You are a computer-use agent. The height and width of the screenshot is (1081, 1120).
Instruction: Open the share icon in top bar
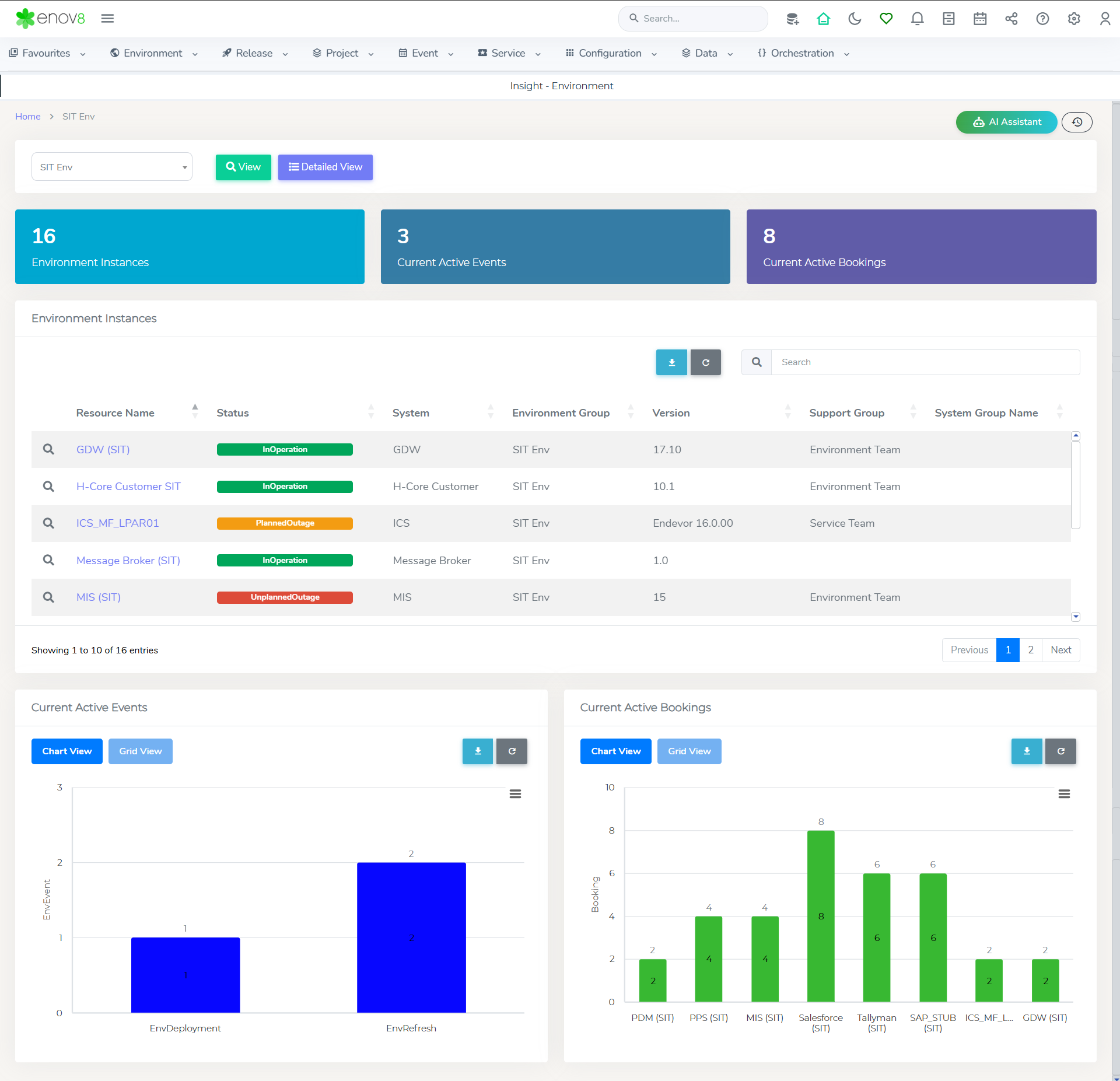[1012, 19]
